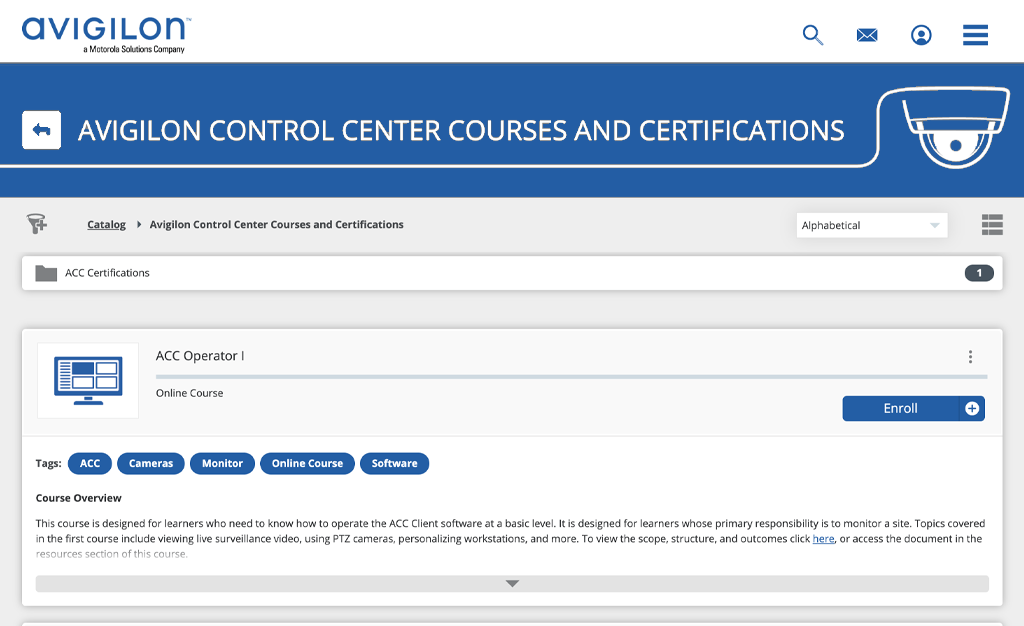The height and width of the screenshot is (626, 1024).
Task: Expand the course overview description bar
Action: 512,584
